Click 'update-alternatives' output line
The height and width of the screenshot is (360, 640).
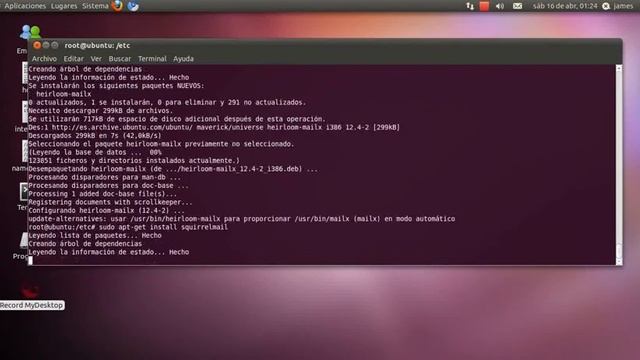pyautogui.click(x=241, y=219)
